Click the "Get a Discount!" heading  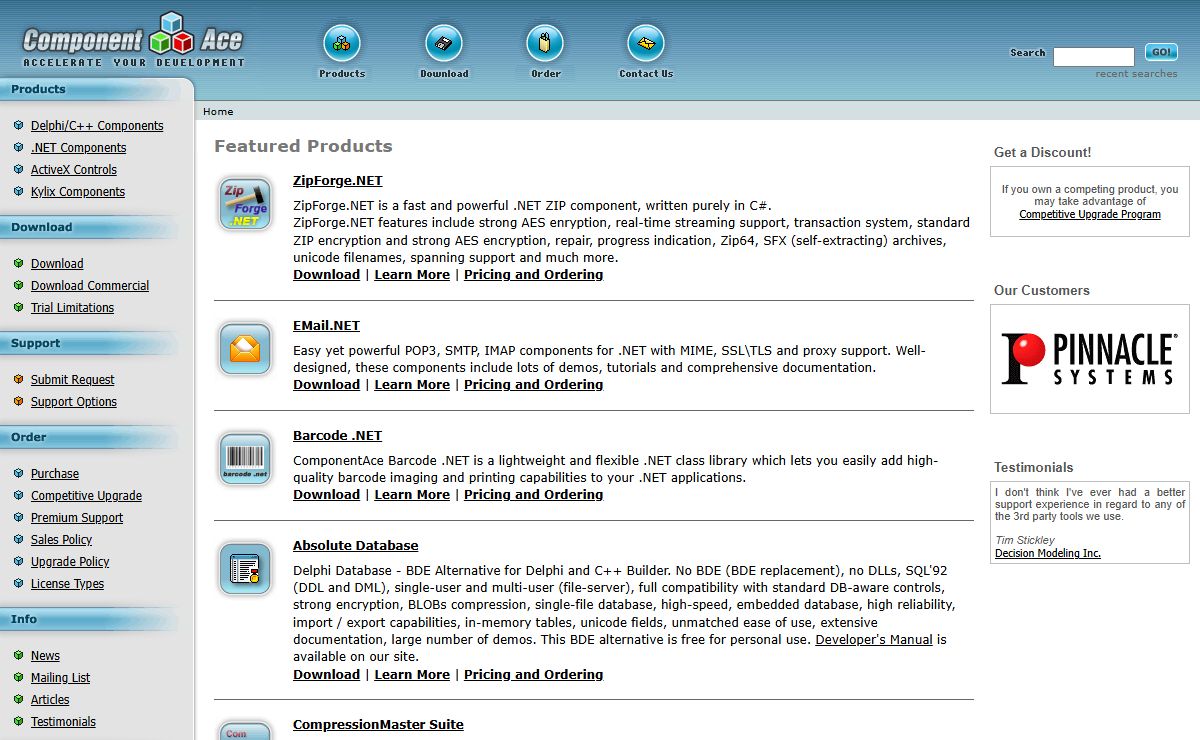tap(1042, 153)
